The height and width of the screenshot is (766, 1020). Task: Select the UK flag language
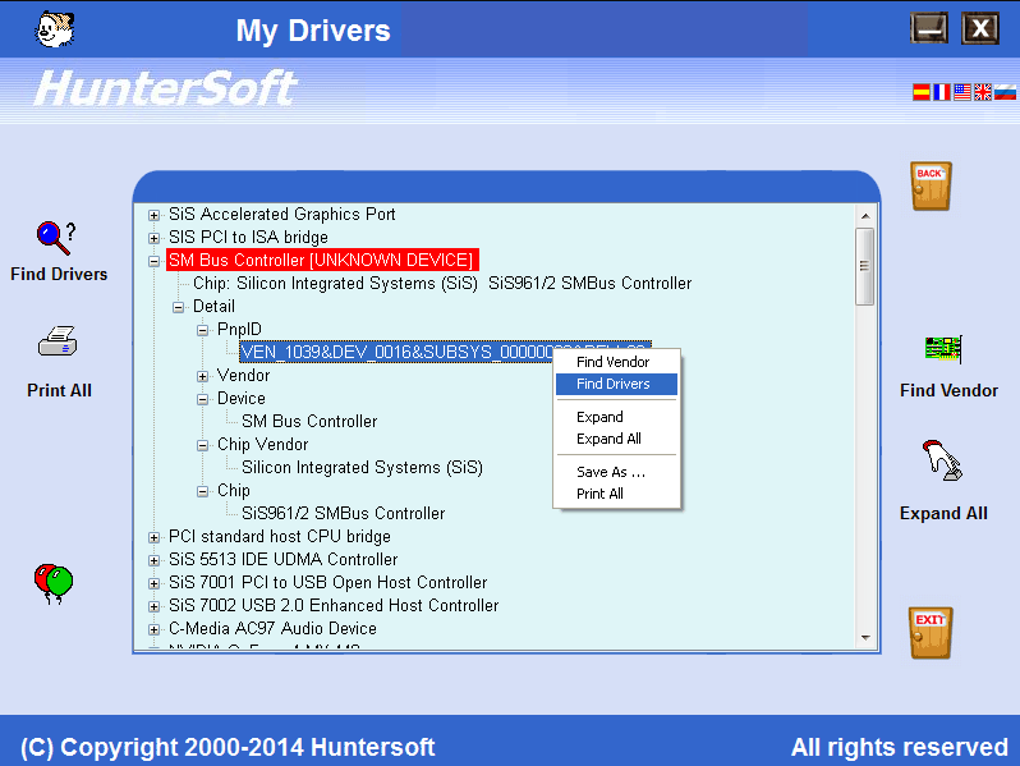[x=982, y=92]
